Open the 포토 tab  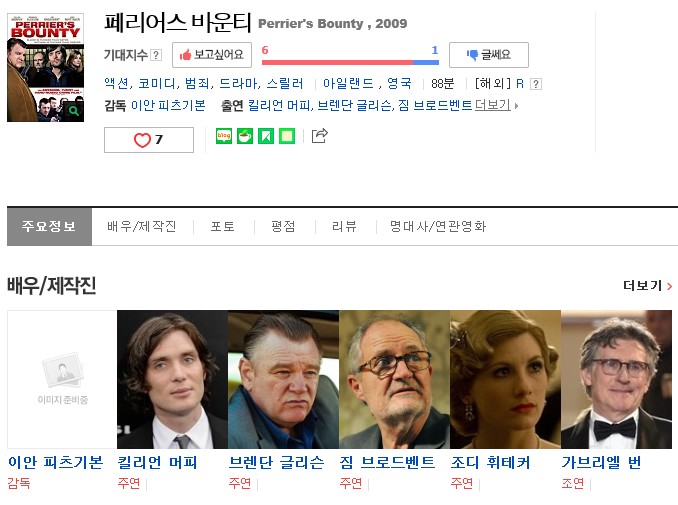tap(222, 226)
